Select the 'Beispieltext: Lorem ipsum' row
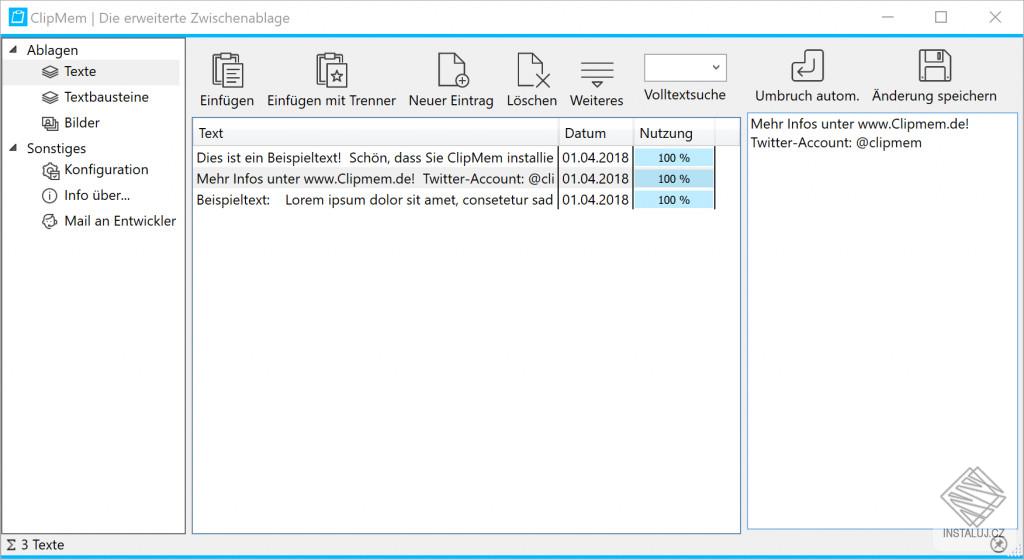 pyautogui.click(x=454, y=200)
